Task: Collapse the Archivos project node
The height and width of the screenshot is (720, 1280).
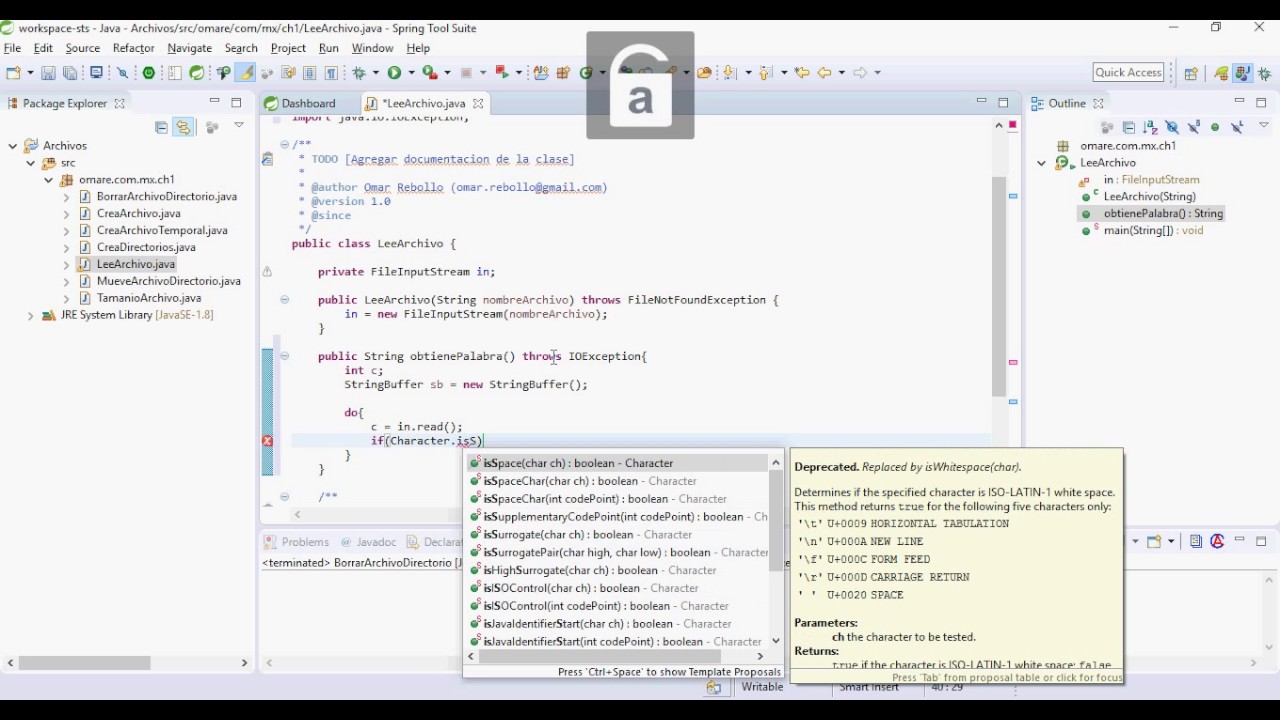Action: 13,146
